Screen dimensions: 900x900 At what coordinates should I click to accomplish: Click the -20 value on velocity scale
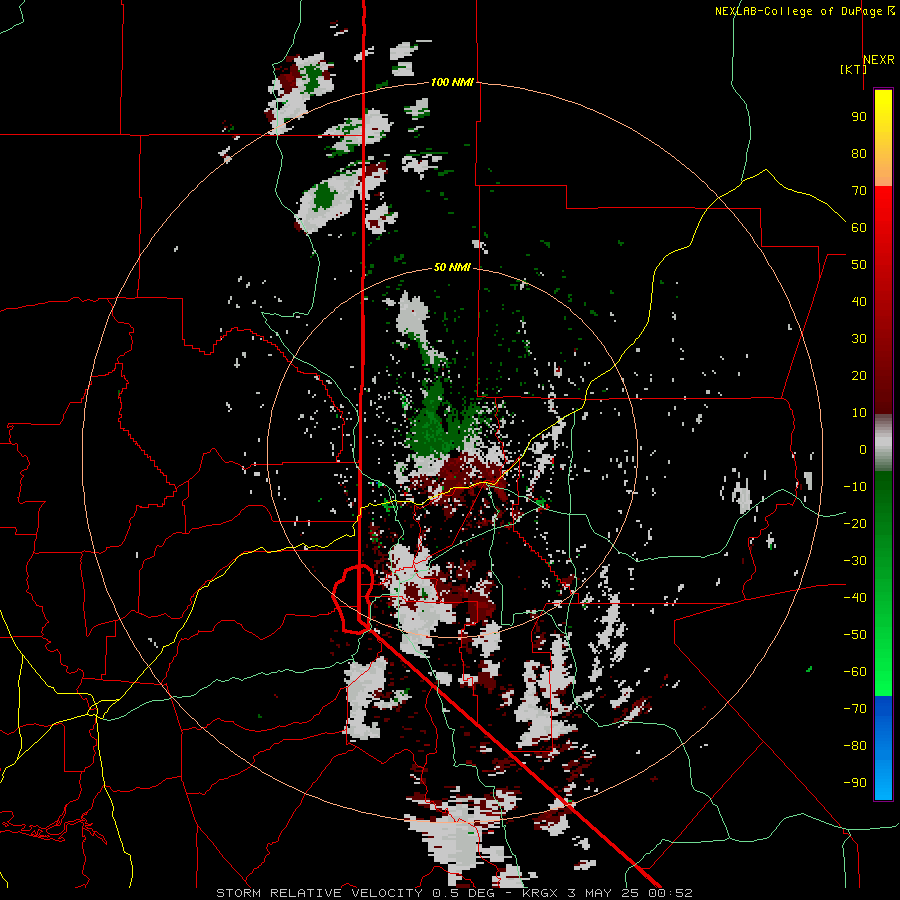pyautogui.click(x=855, y=523)
